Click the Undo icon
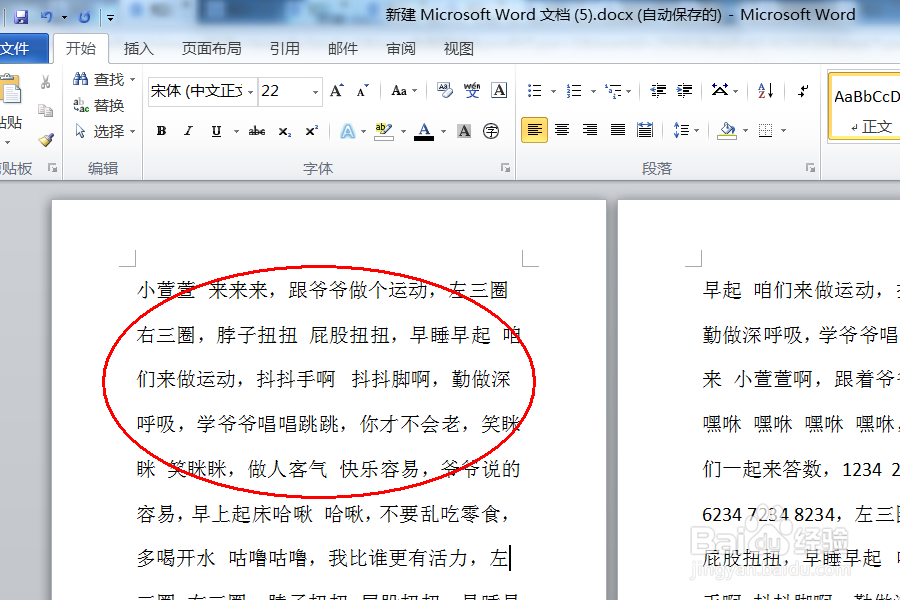The image size is (900, 600). (x=47, y=17)
